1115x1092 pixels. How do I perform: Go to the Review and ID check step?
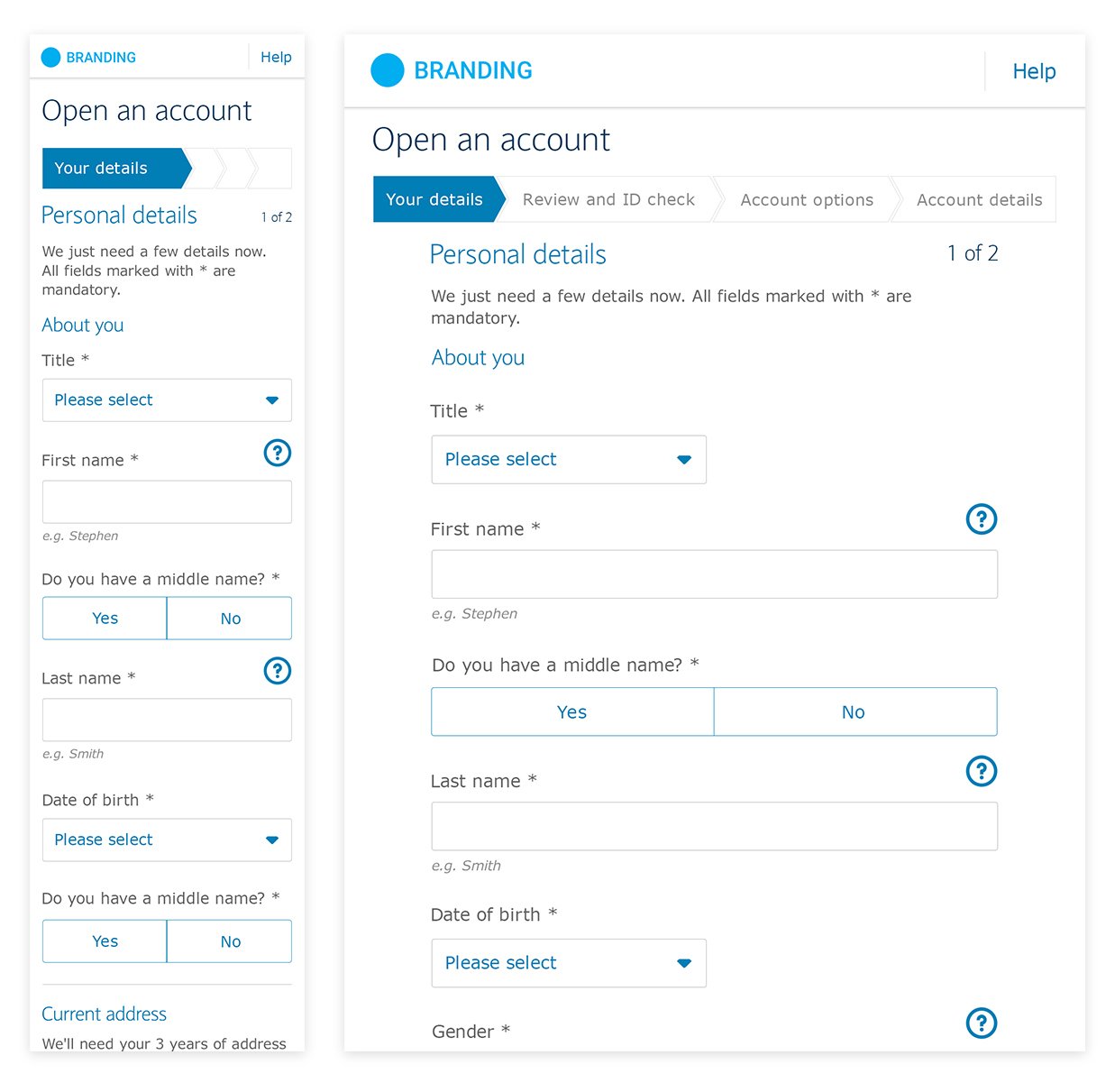tap(608, 199)
